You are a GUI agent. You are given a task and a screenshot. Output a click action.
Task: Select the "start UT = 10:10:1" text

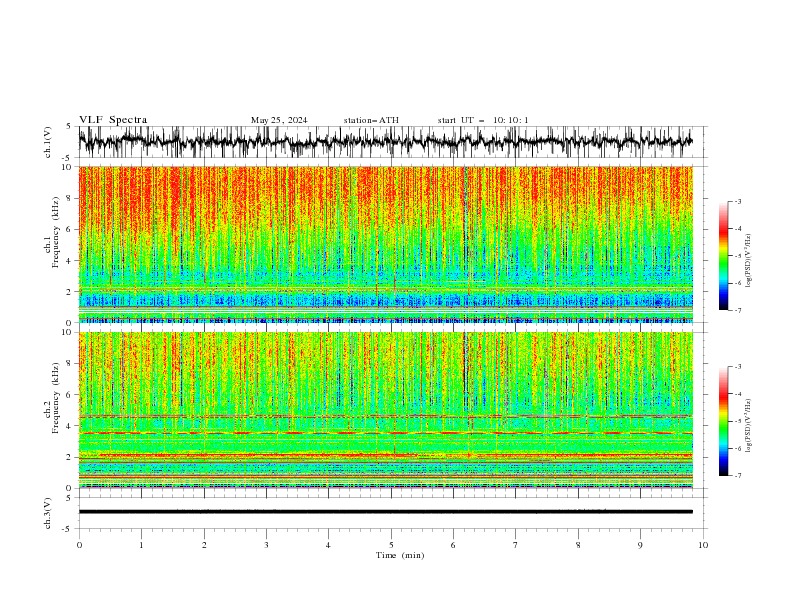click(483, 120)
